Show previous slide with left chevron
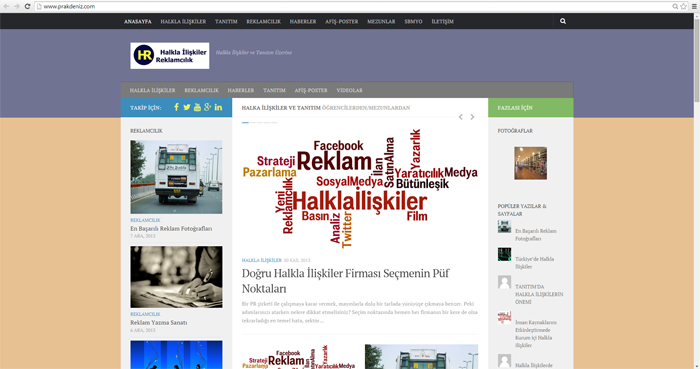The image size is (700, 369). click(461, 117)
